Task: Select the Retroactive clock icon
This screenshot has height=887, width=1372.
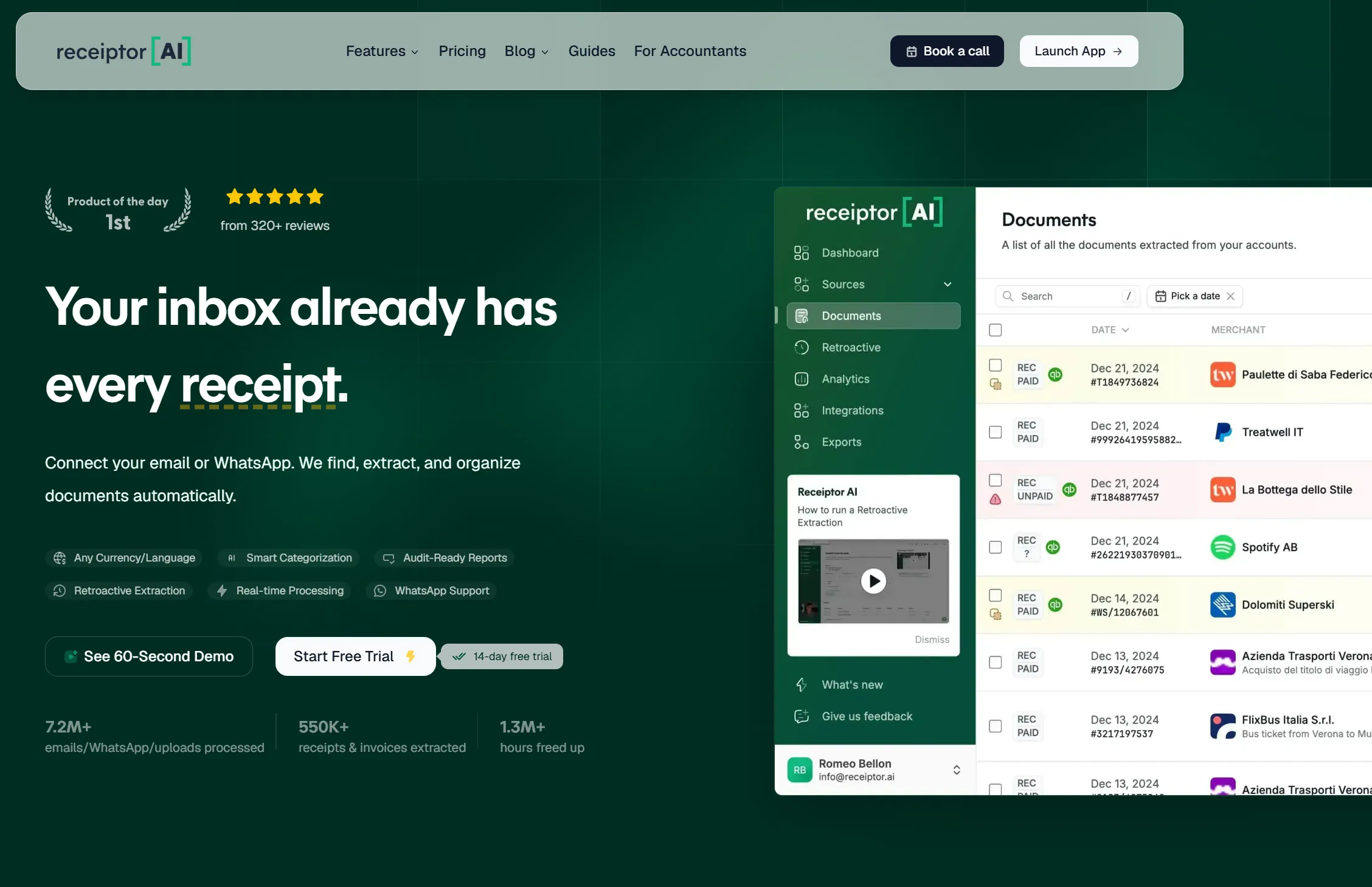Action: click(802, 347)
